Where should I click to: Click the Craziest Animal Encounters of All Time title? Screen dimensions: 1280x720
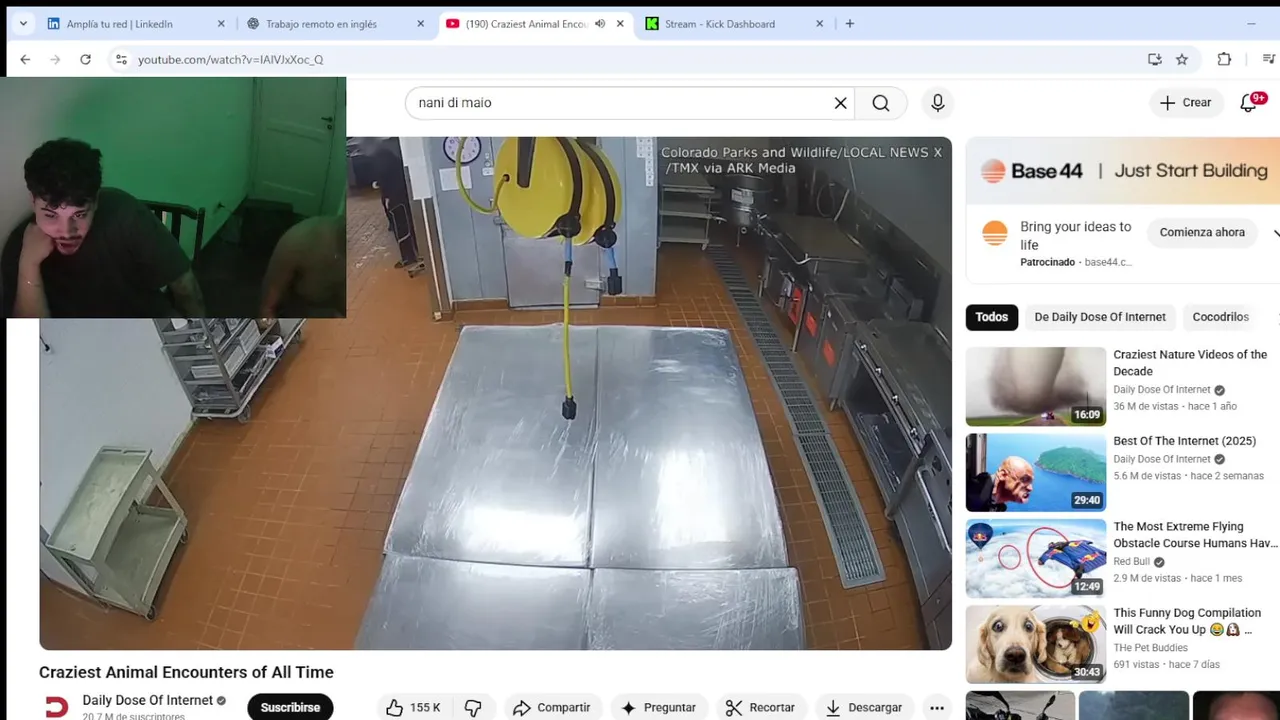click(186, 672)
